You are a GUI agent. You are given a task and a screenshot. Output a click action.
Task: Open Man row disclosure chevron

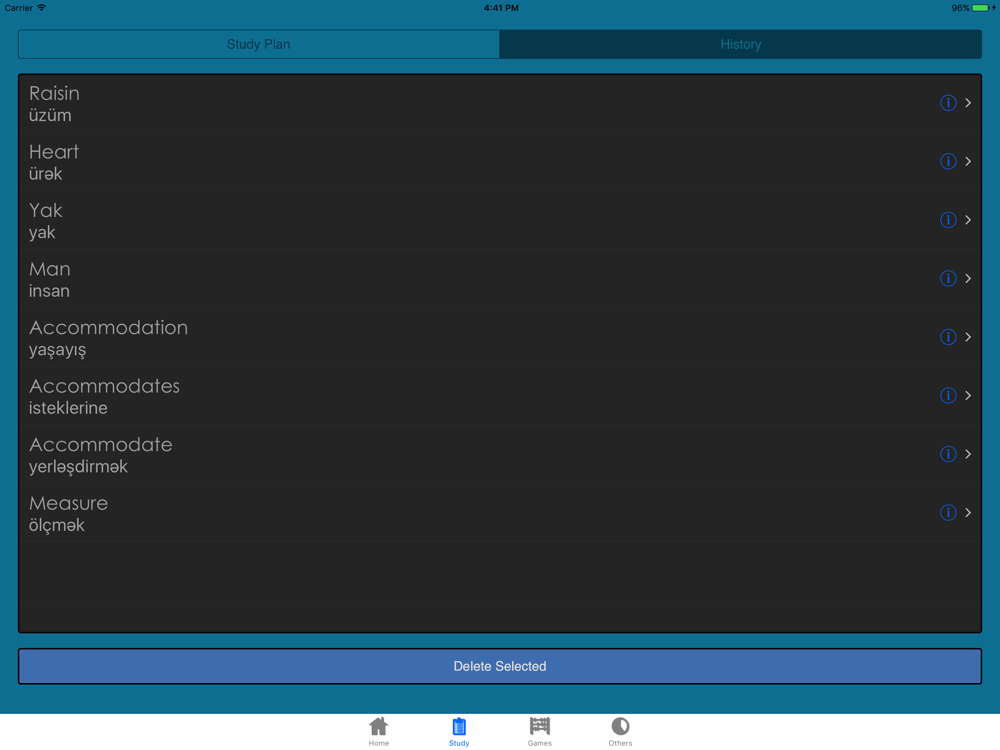click(x=968, y=279)
